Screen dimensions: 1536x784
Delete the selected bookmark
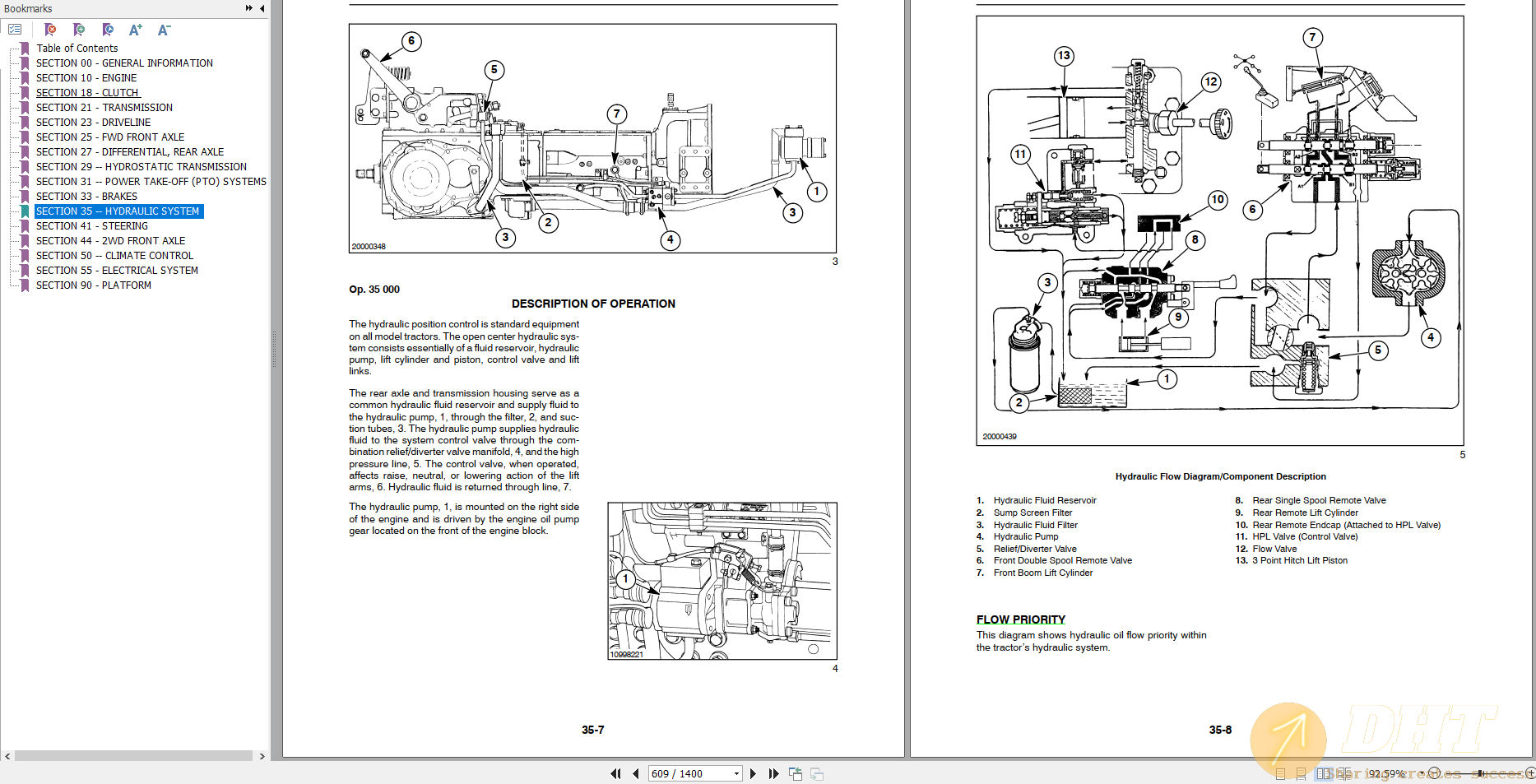click(x=49, y=30)
